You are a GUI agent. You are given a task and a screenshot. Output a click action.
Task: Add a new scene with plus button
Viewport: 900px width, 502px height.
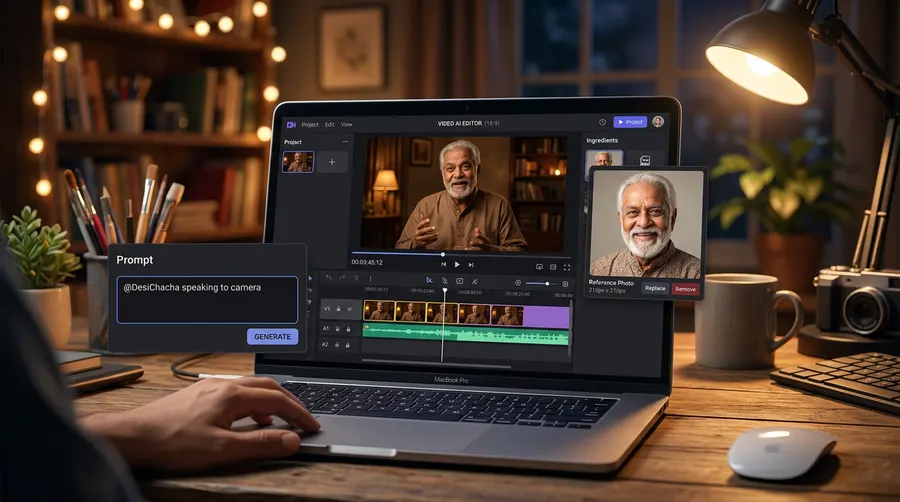[332, 162]
